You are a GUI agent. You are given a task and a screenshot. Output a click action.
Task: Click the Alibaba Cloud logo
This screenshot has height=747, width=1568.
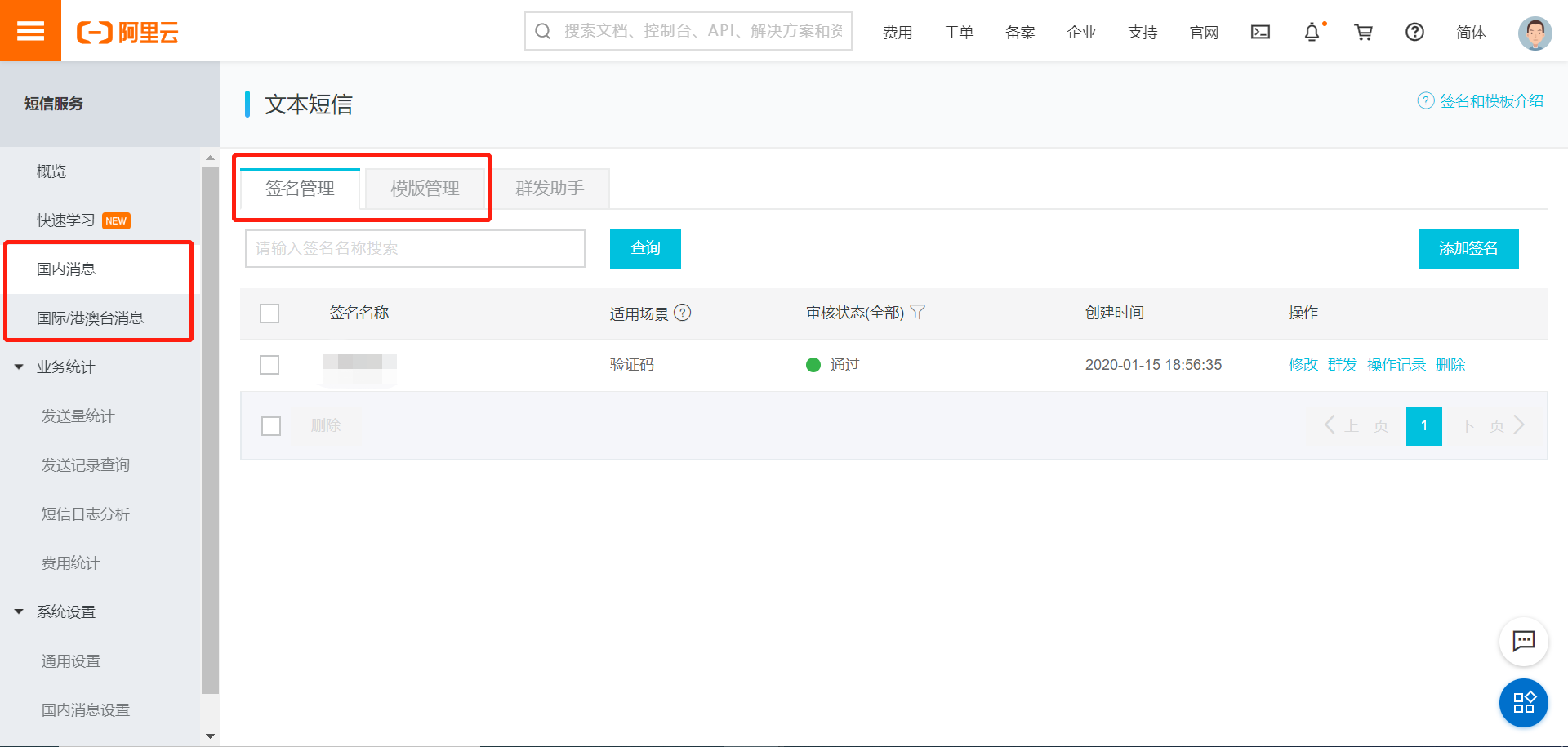127,33
